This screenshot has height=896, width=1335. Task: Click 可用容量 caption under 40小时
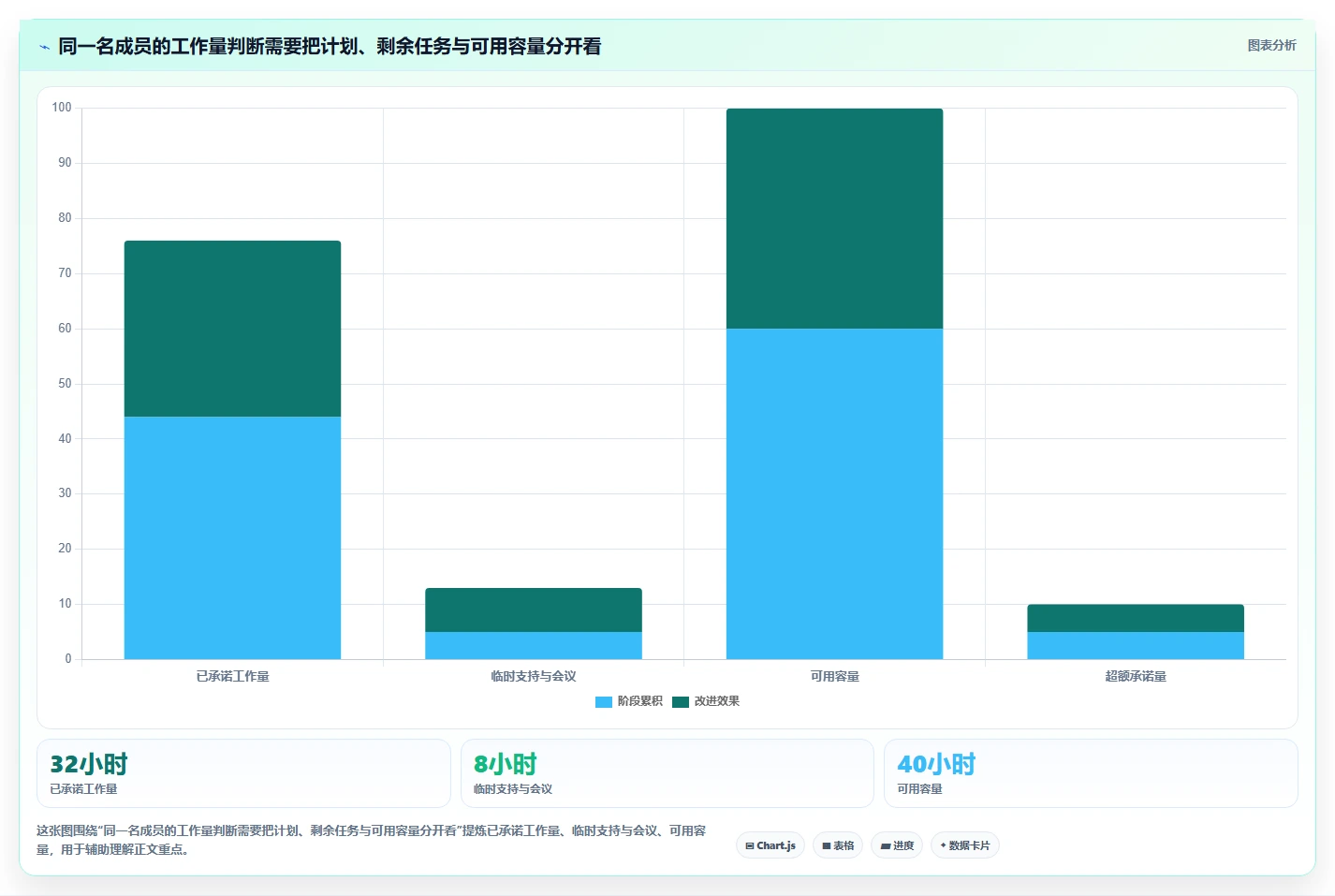(919, 789)
